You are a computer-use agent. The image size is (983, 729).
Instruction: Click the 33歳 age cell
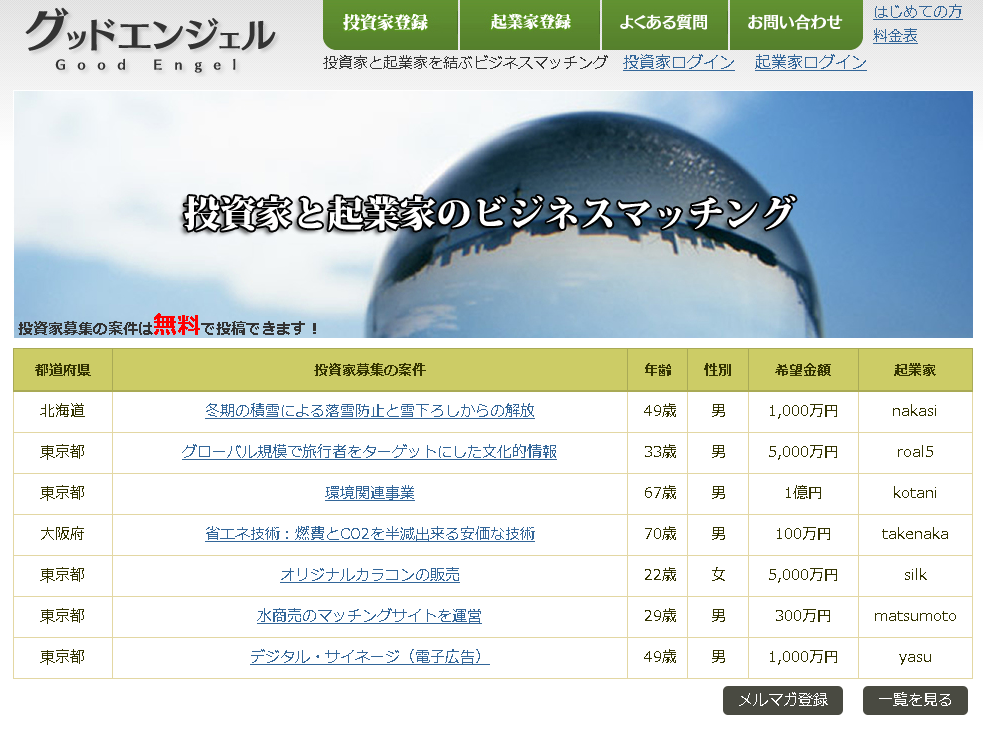pos(658,451)
